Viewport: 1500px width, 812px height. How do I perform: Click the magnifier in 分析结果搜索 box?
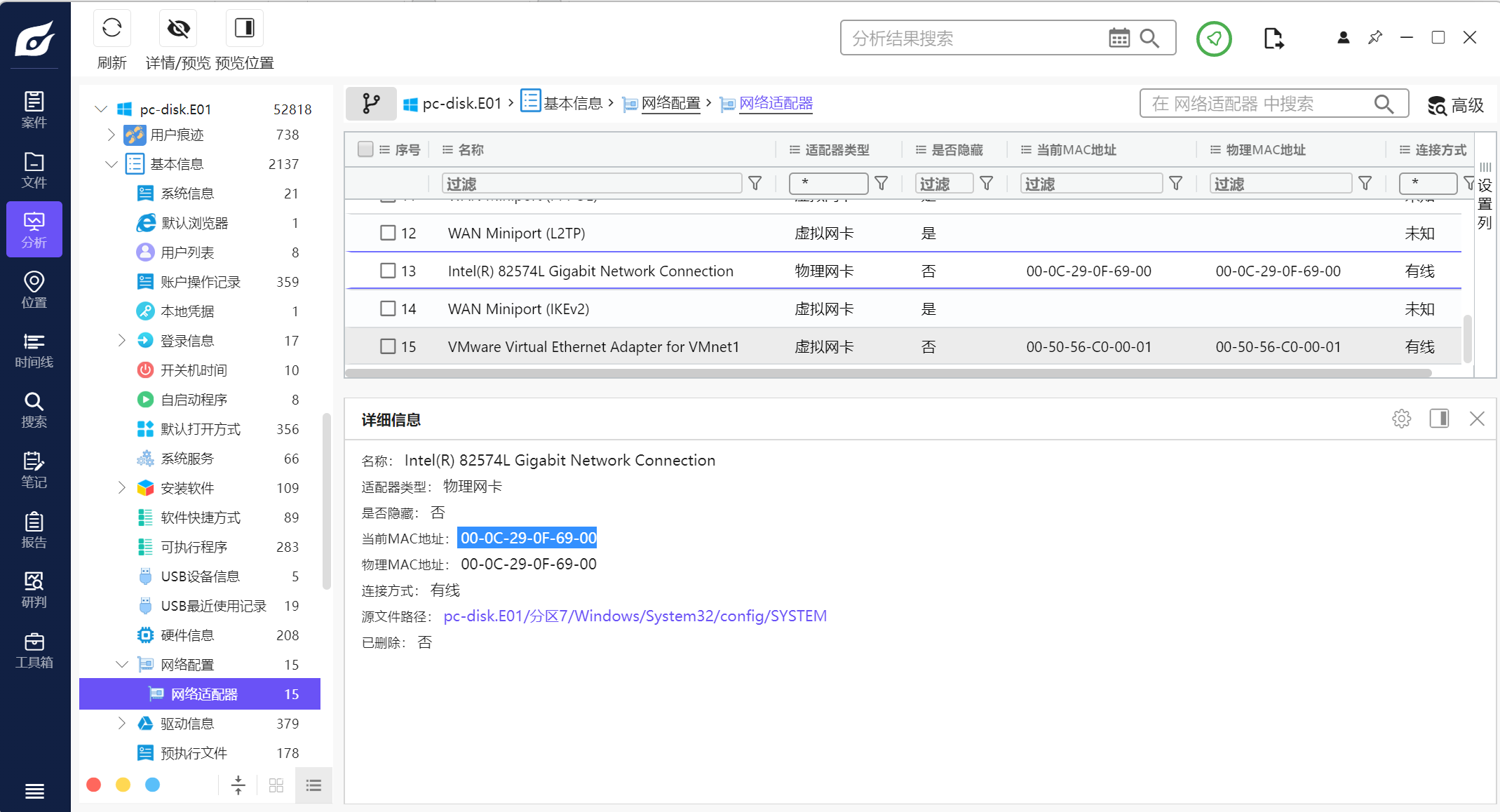(1149, 38)
